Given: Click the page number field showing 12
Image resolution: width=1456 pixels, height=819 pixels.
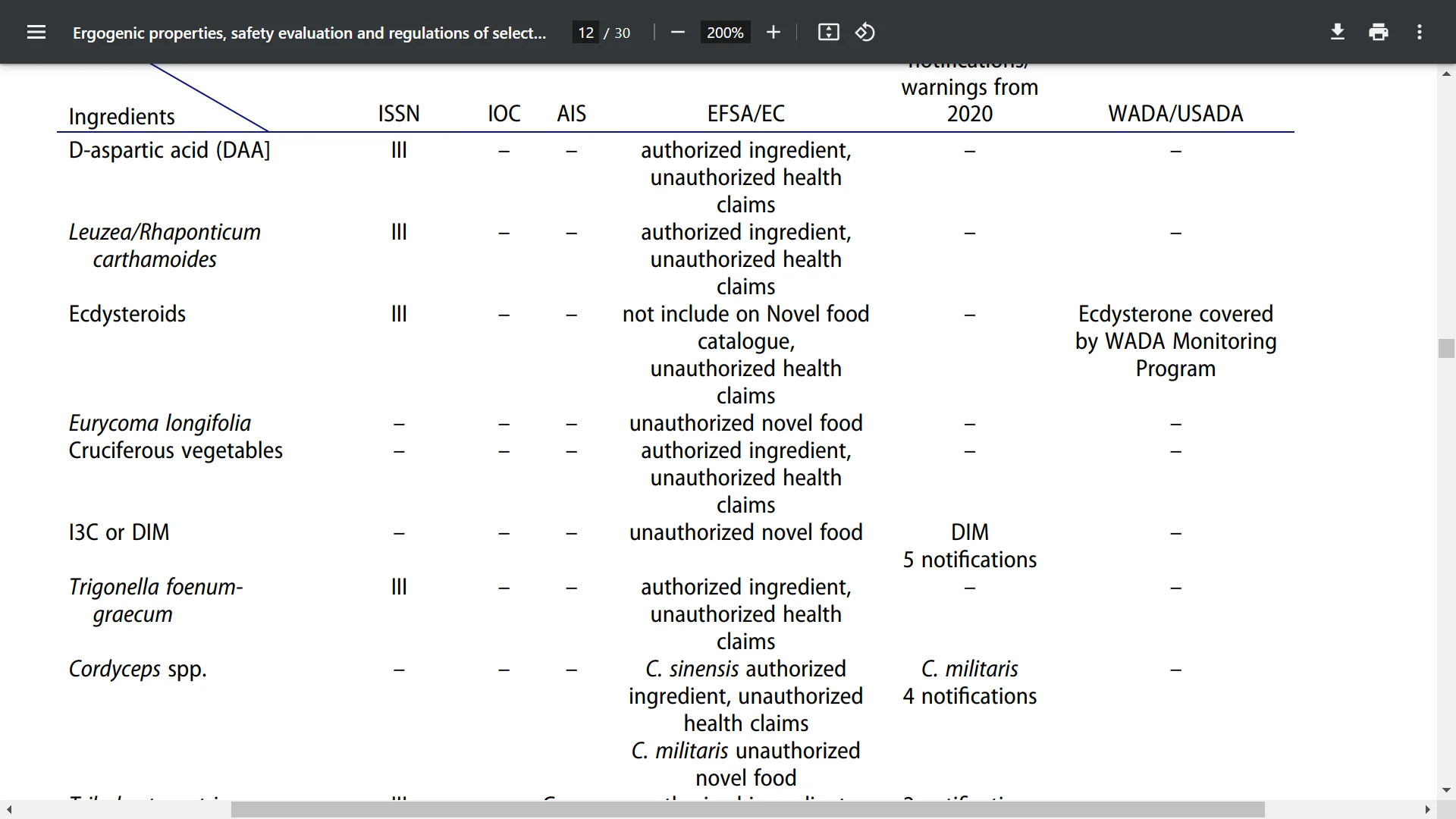Looking at the screenshot, I should [585, 33].
